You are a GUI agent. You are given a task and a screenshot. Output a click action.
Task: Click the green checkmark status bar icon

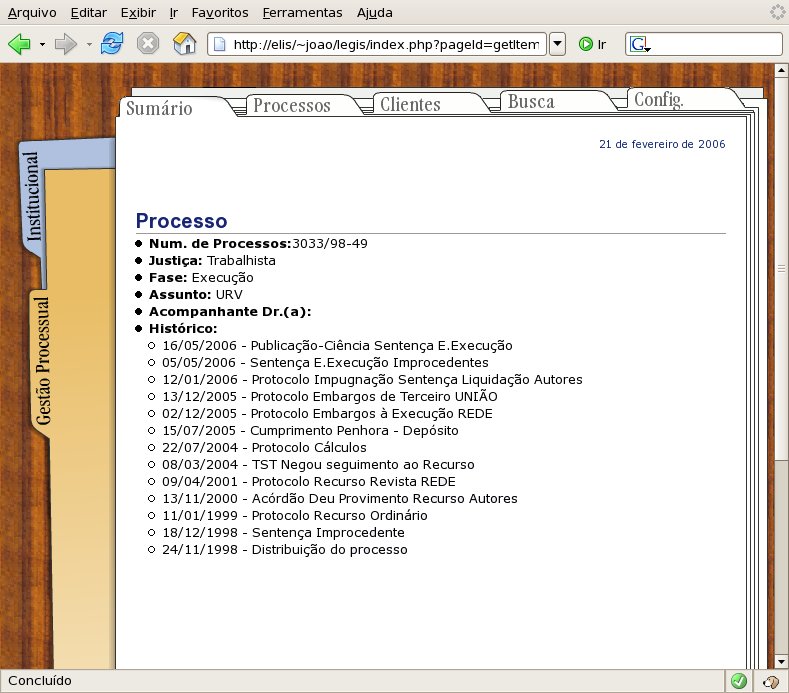click(739, 681)
